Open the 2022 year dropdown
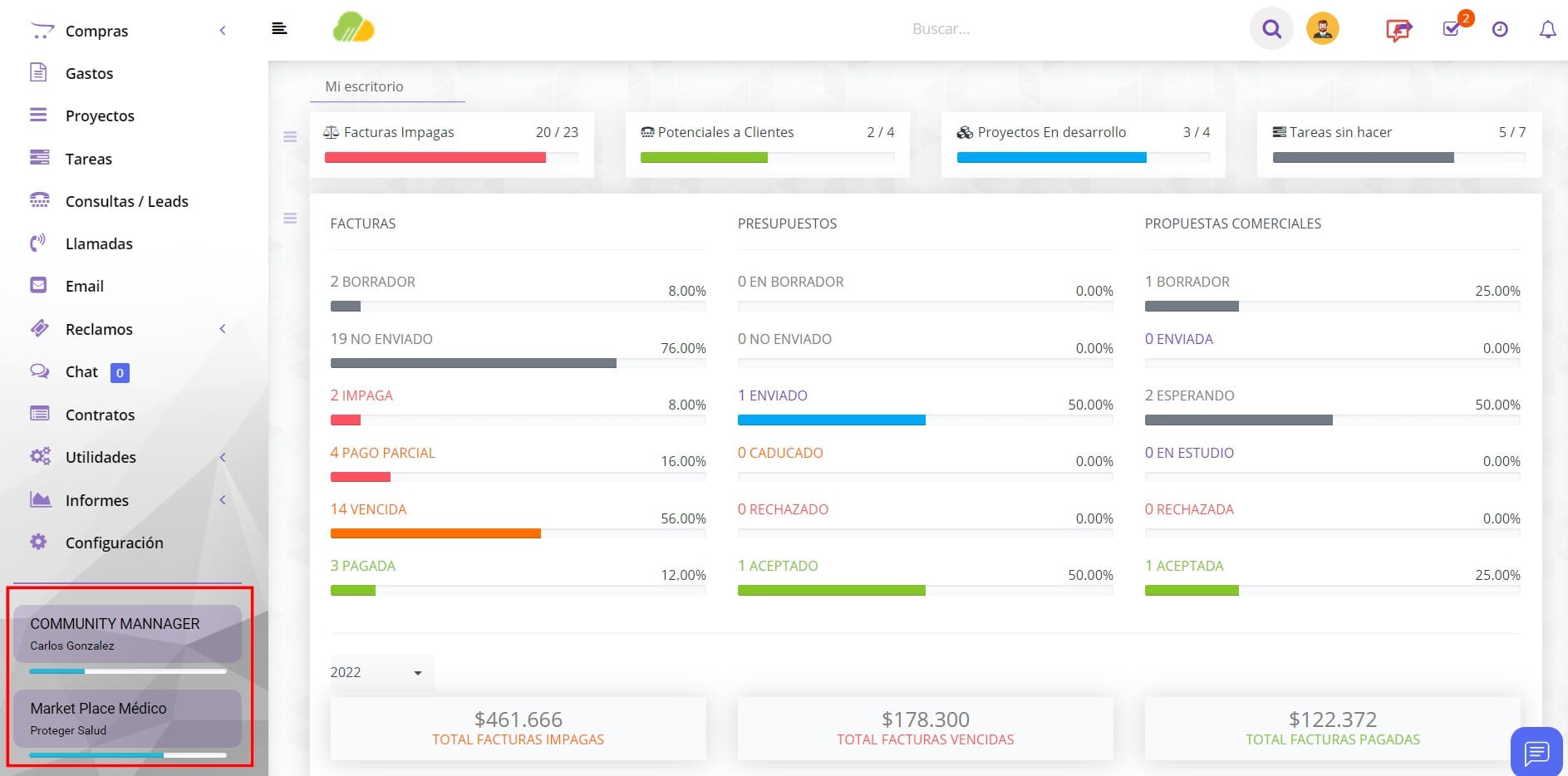The height and width of the screenshot is (776, 1568). pos(381,672)
